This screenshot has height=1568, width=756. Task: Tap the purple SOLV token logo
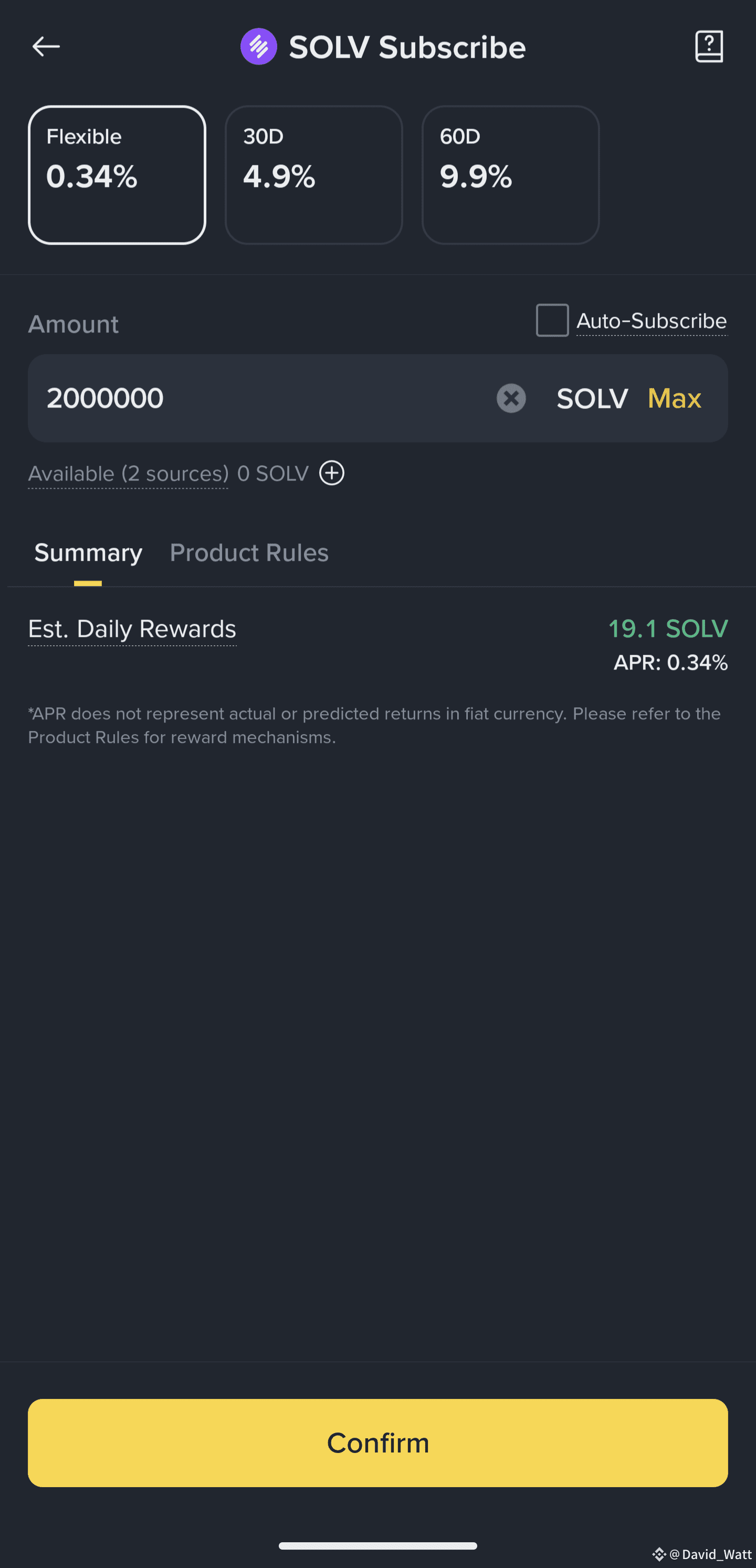tap(259, 46)
